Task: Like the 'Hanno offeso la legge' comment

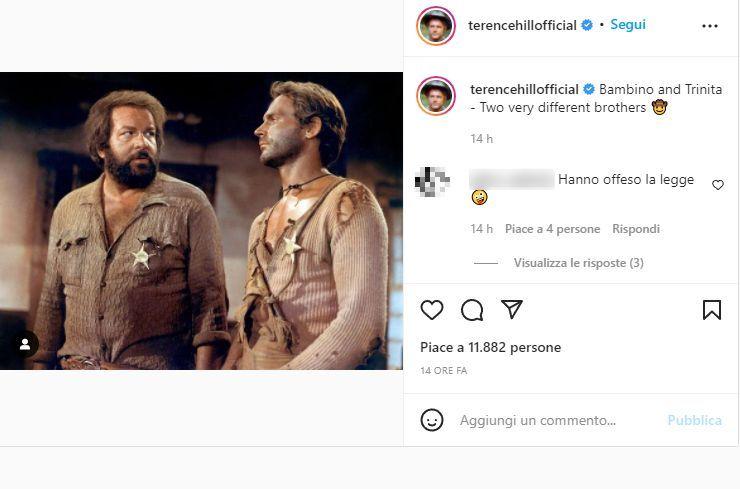Action: [718, 185]
